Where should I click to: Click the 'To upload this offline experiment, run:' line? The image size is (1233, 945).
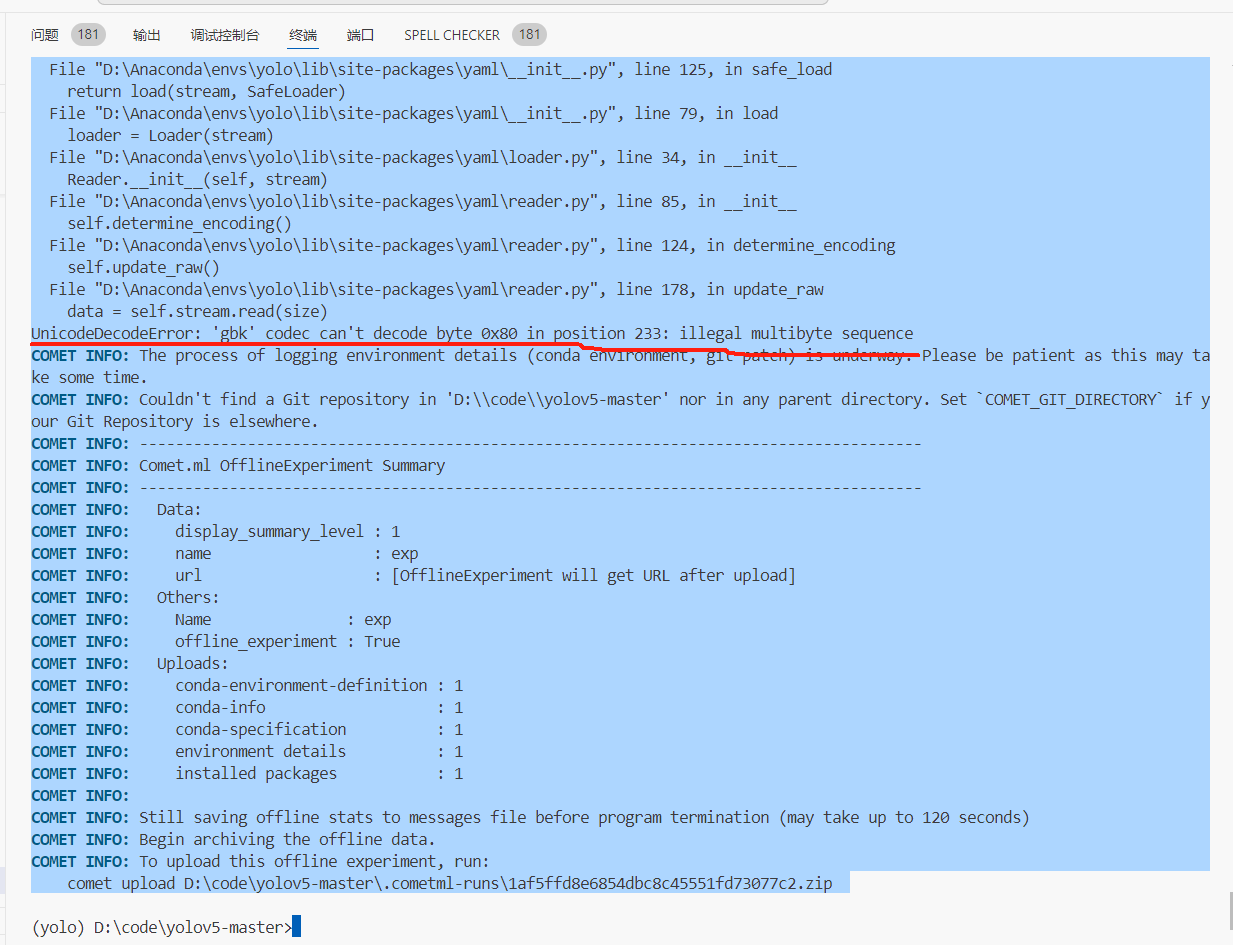(314, 861)
